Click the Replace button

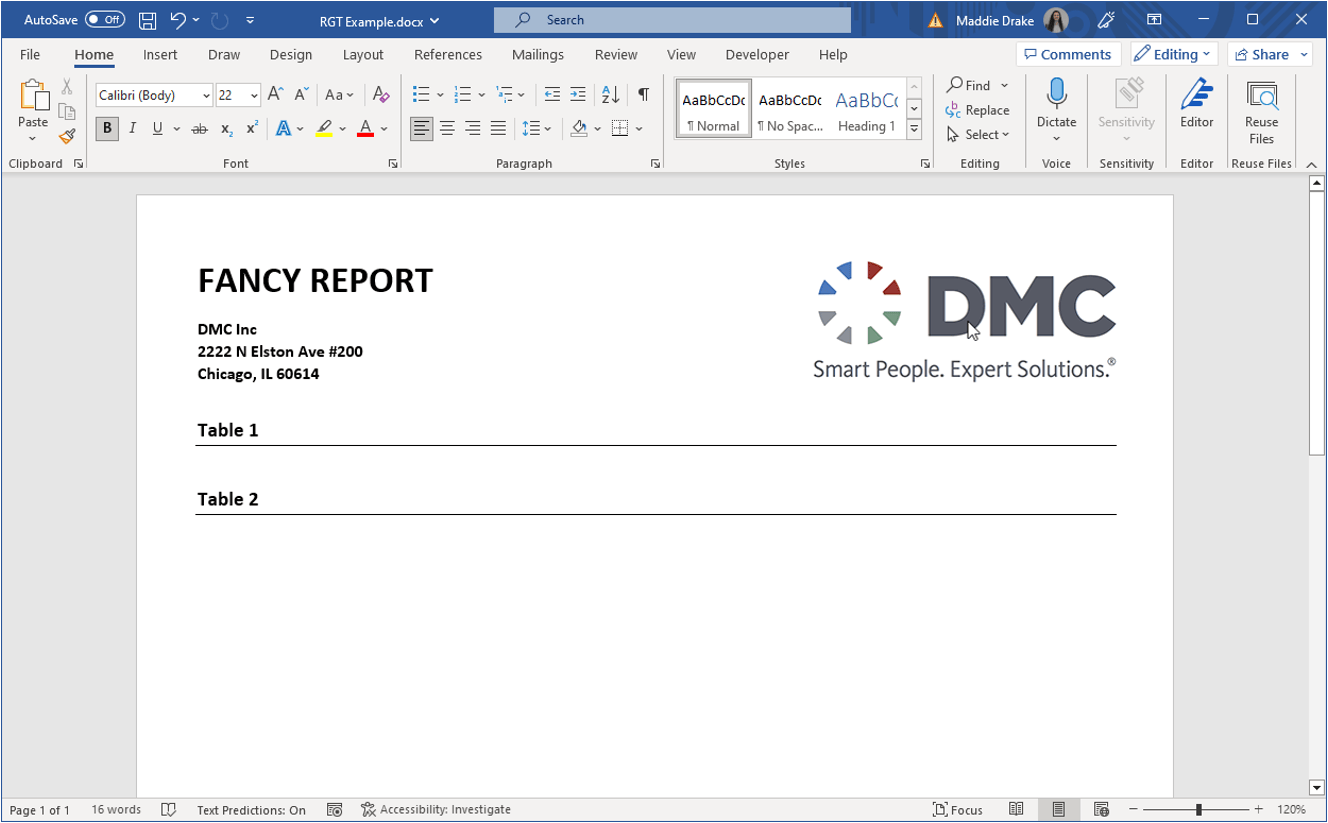978,110
